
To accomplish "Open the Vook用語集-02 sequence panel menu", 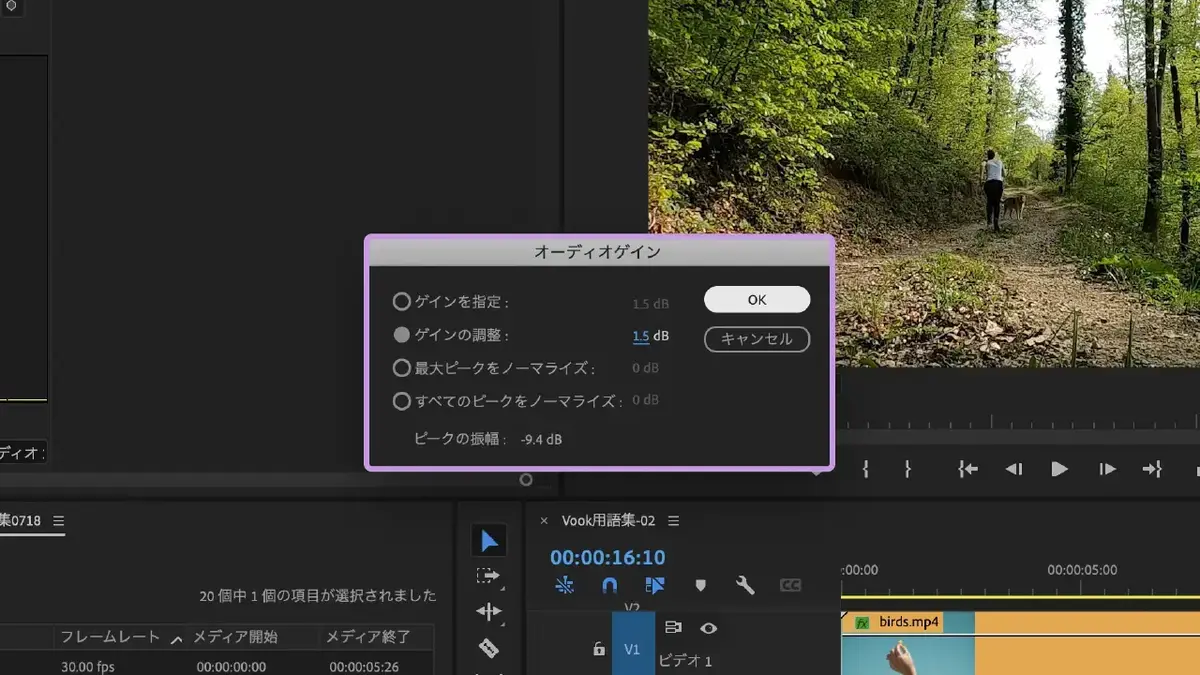I will click(673, 521).
